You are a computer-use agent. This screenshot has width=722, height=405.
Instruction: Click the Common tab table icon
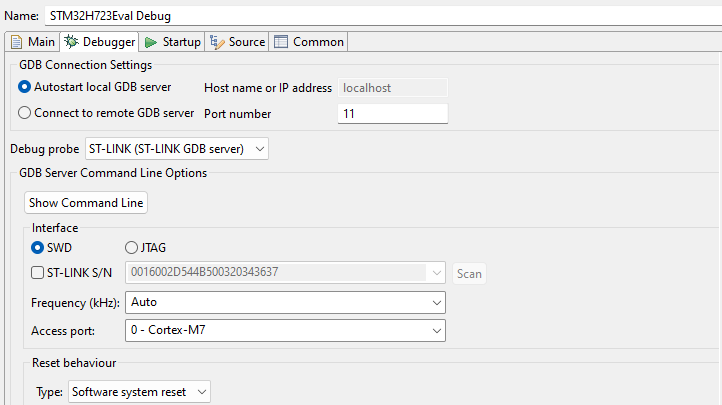coord(281,42)
